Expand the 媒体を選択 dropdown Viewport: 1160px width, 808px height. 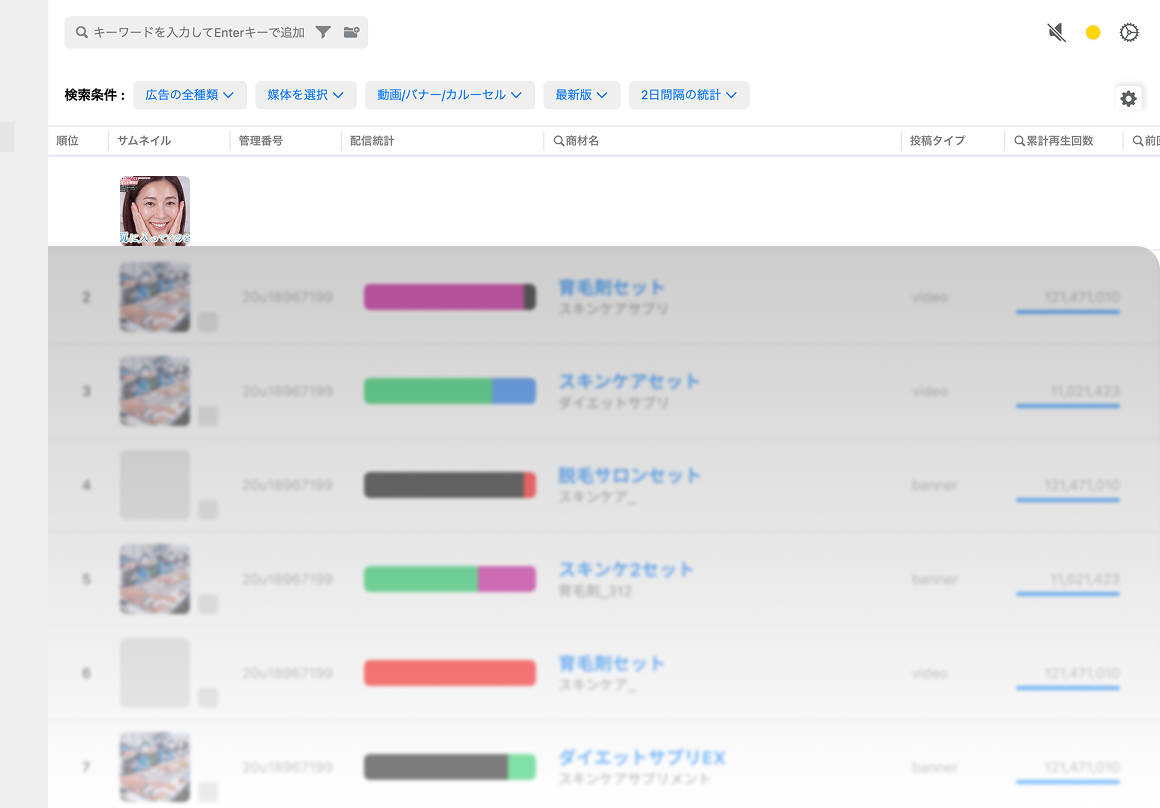click(x=306, y=95)
